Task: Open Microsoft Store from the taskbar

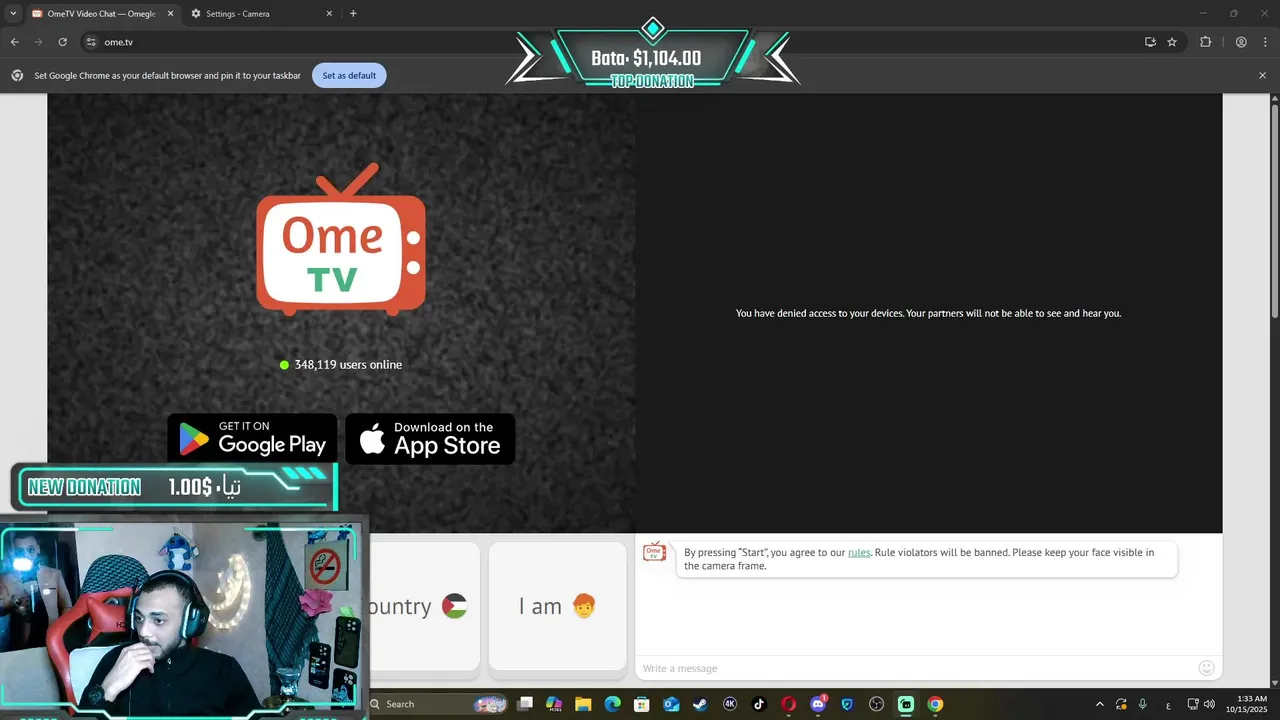Action: tap(642, 704)
